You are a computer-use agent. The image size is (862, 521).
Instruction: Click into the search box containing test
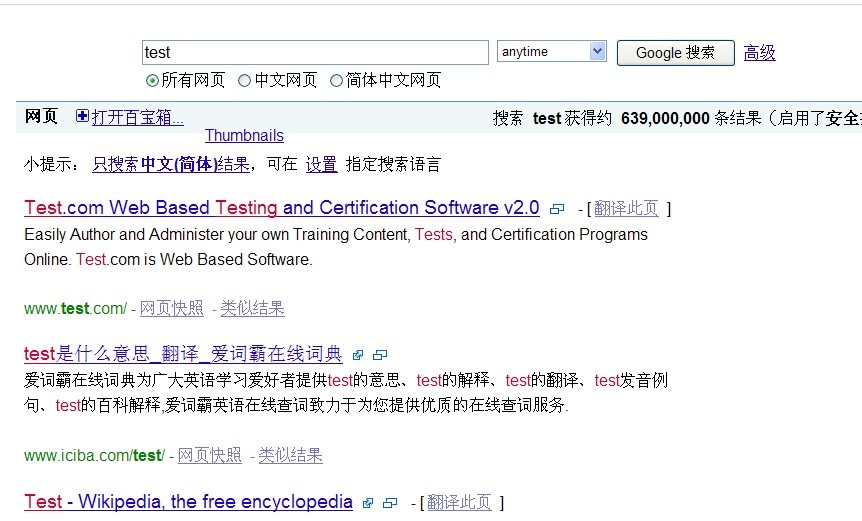[x=316, y=53]
